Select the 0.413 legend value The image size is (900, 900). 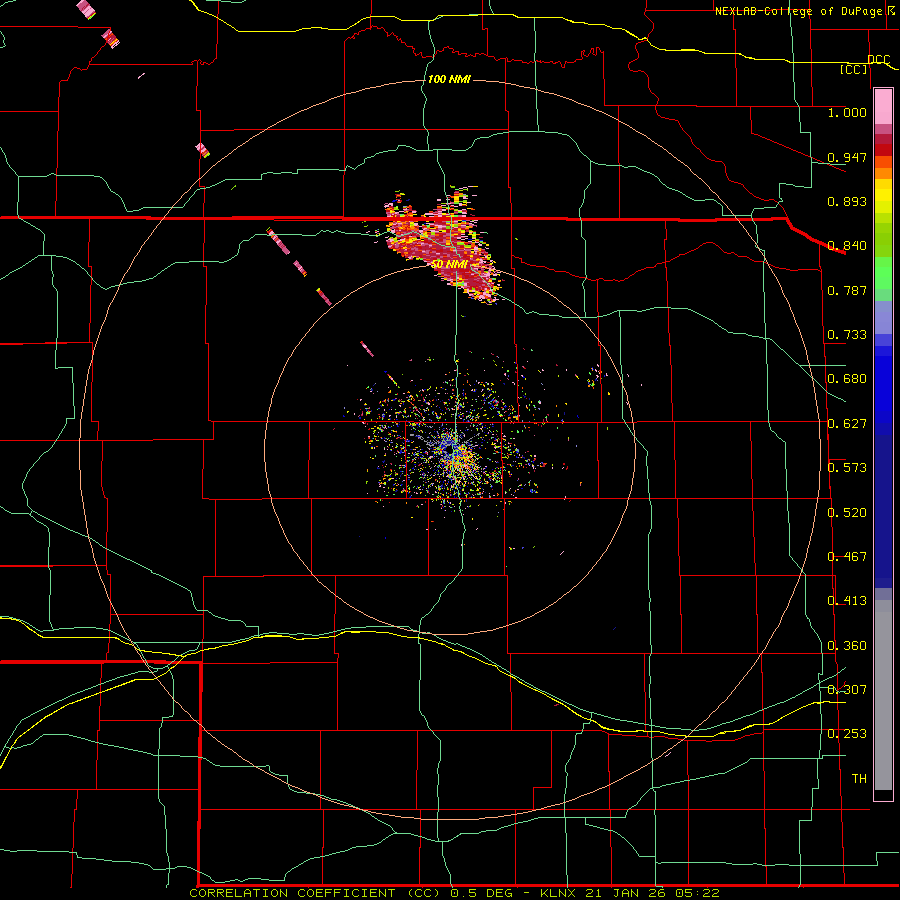[847, 601]
